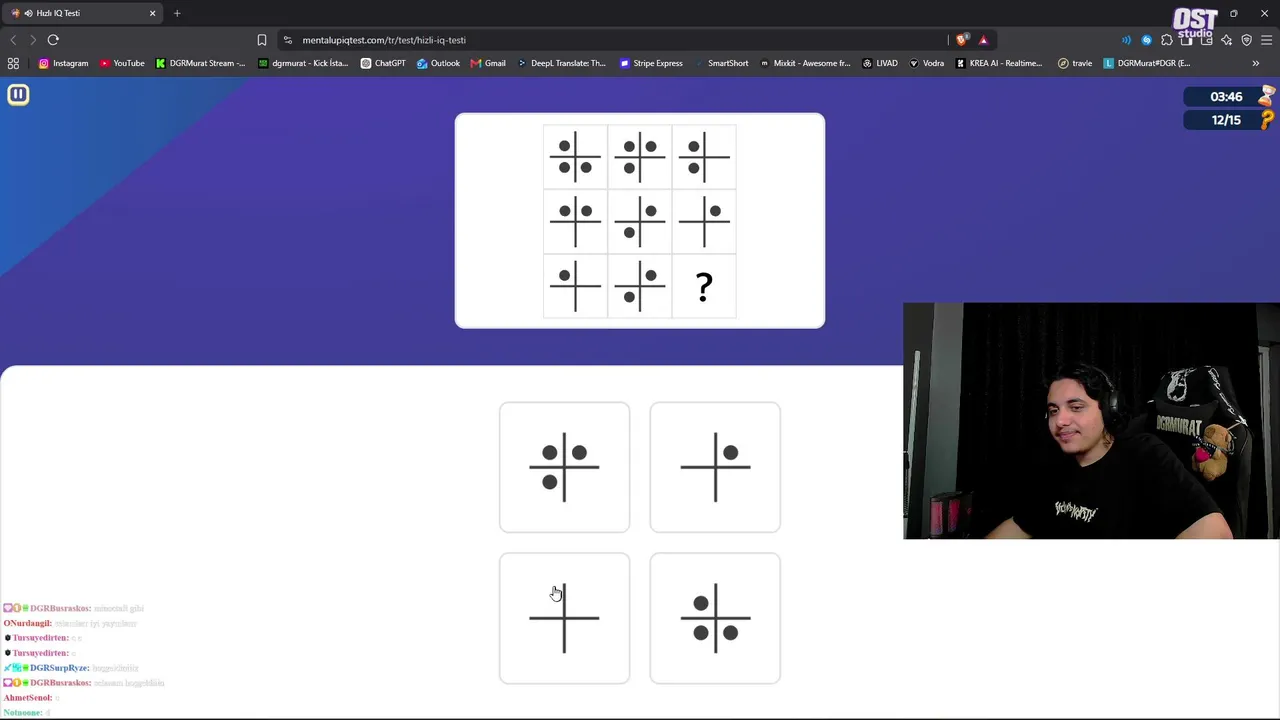
Task: Open the DeepL Translate bookmark
Action: coord(561,63)
